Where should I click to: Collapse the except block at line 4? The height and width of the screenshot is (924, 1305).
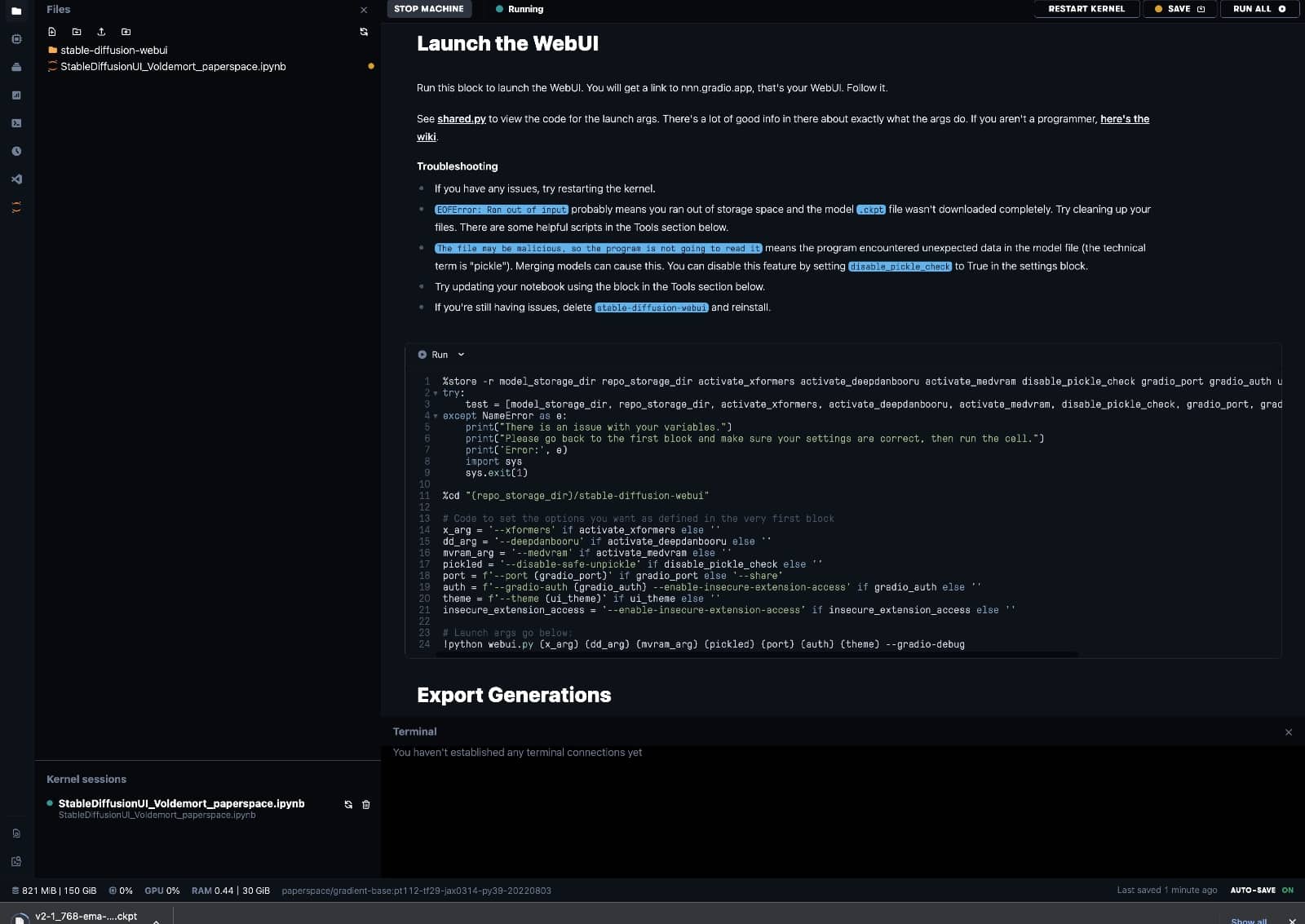tap(436, 416)
